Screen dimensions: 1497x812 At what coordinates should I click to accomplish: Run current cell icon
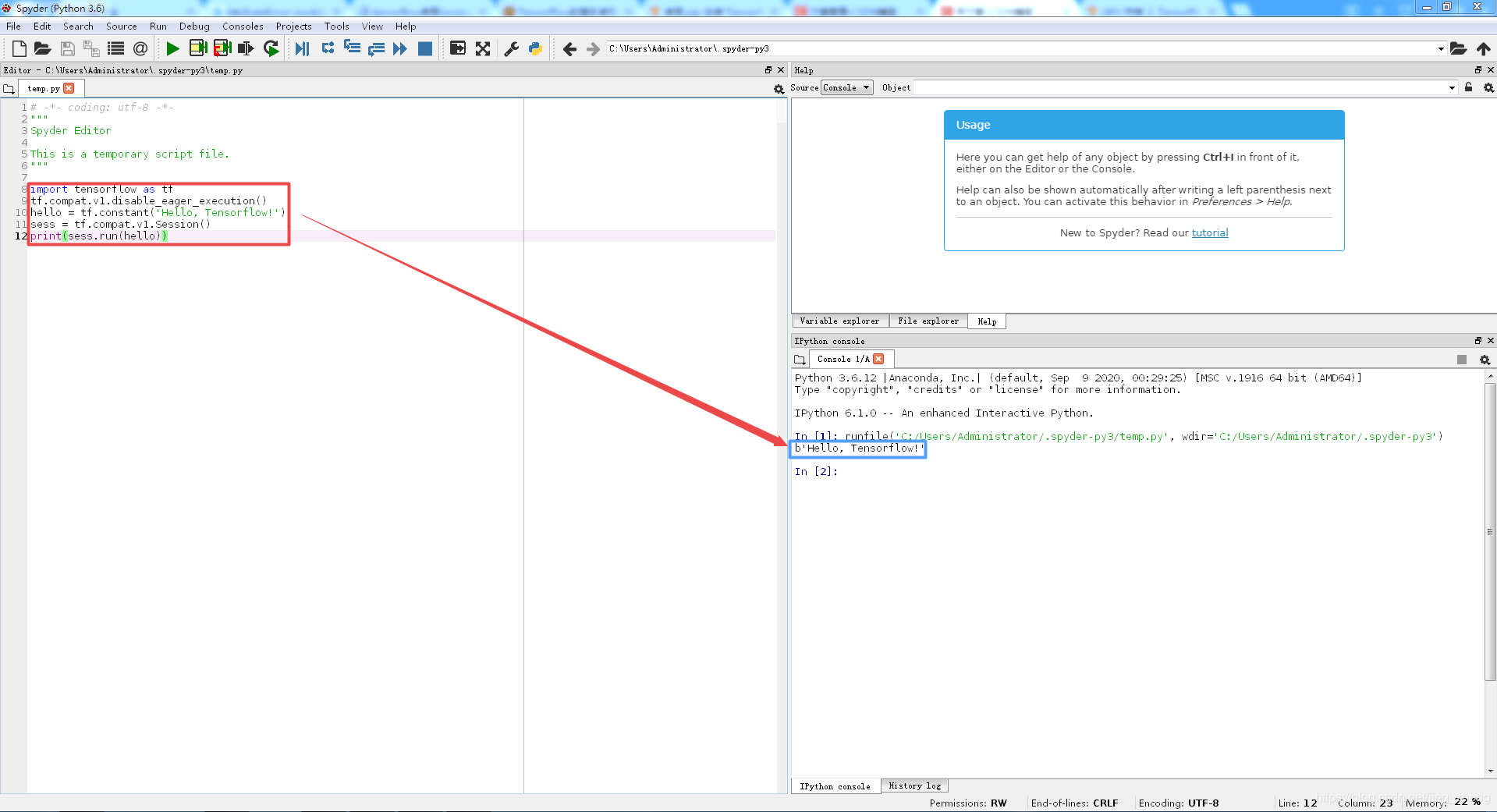click(198, 48)
